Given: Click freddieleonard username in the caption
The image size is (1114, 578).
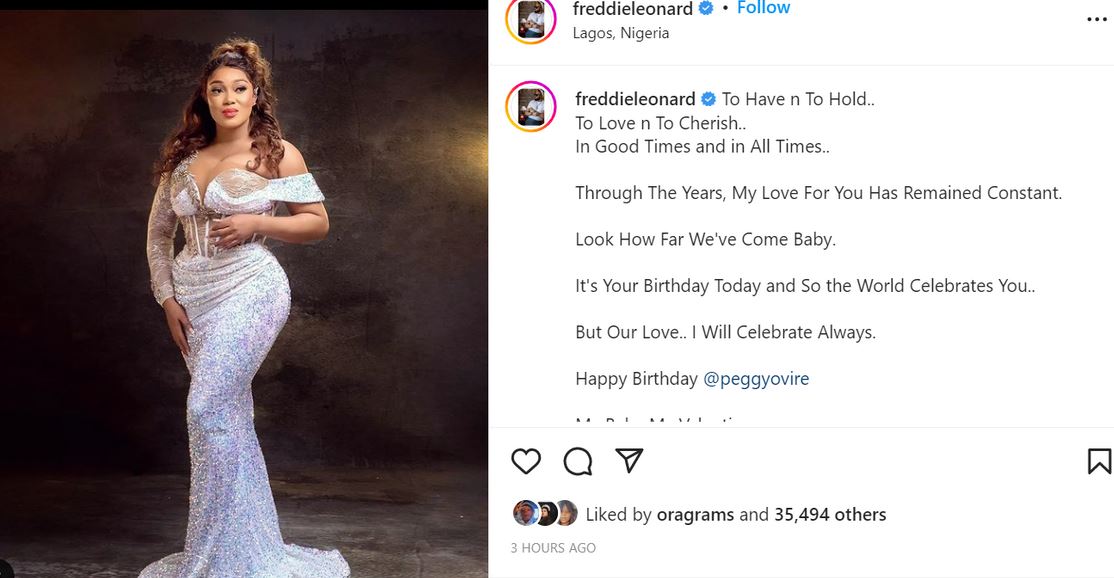Looking at the screenshot, I should (635, 99).
